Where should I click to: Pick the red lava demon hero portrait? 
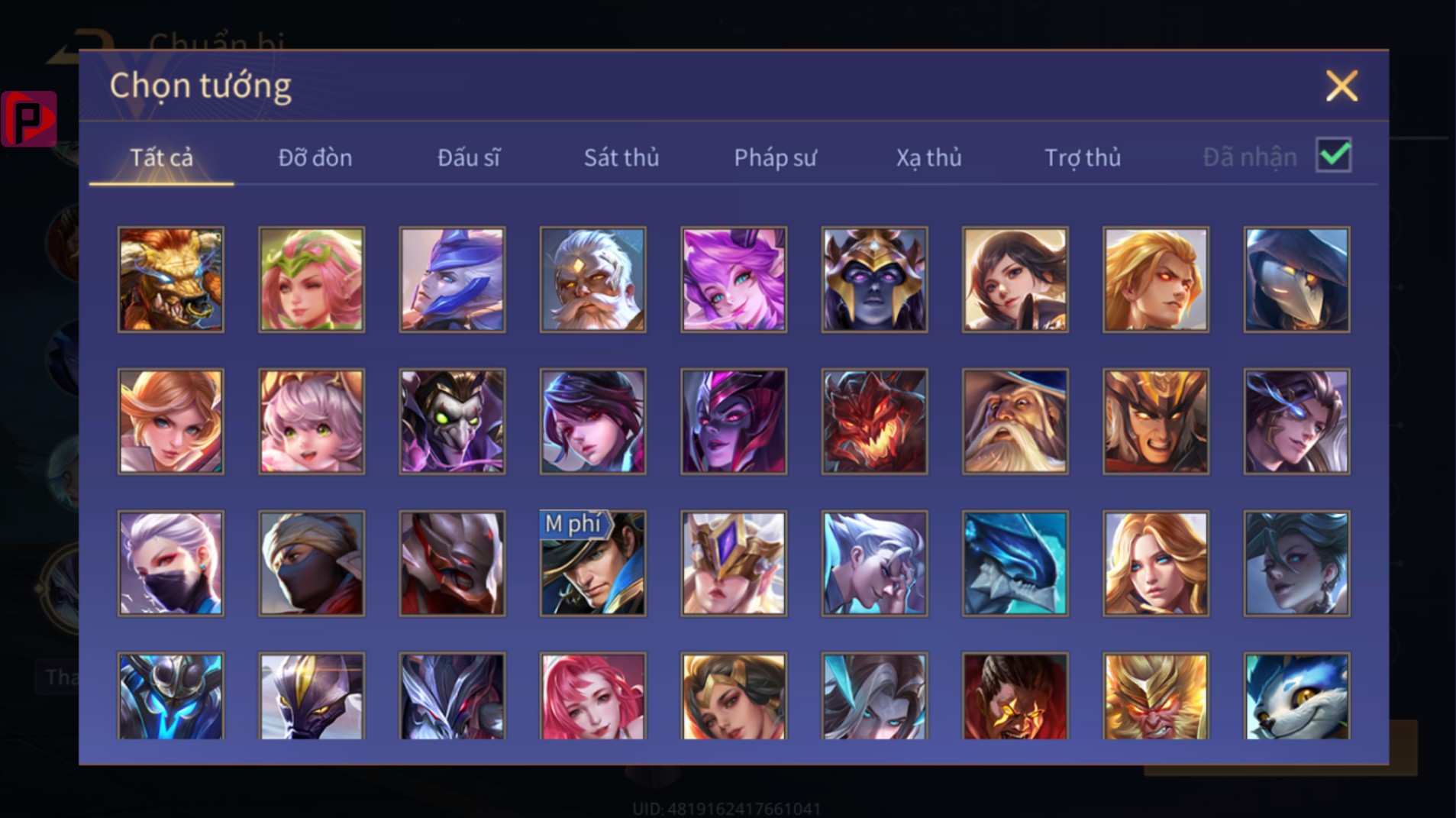click(875, 422)
